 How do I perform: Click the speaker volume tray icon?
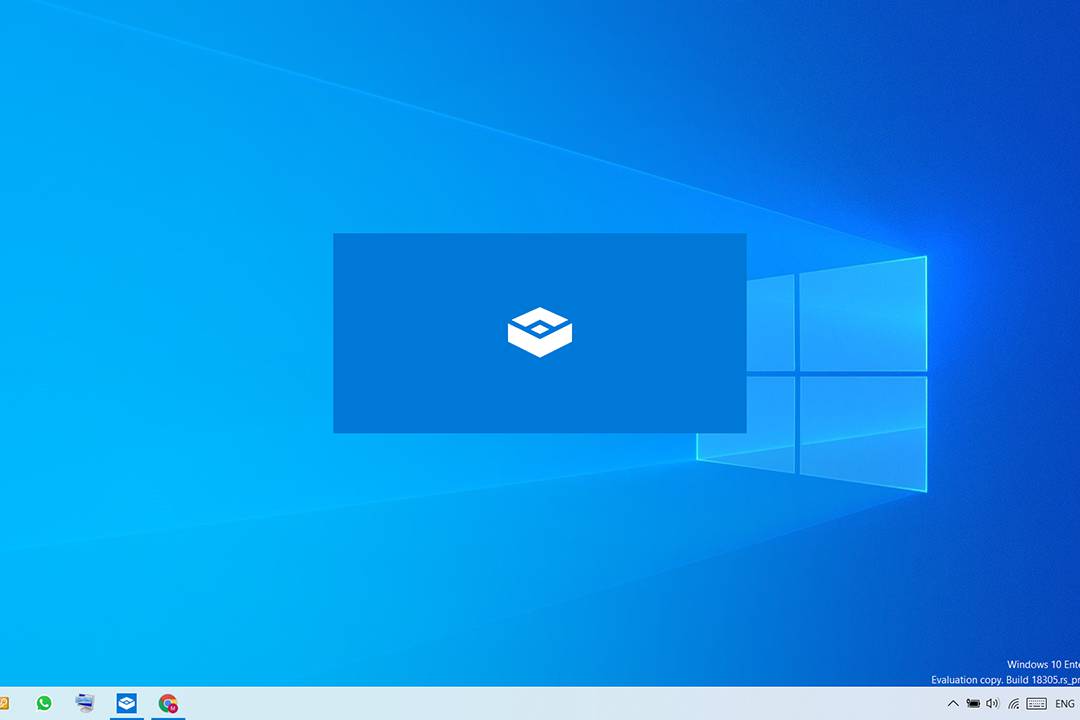[992, 704]
